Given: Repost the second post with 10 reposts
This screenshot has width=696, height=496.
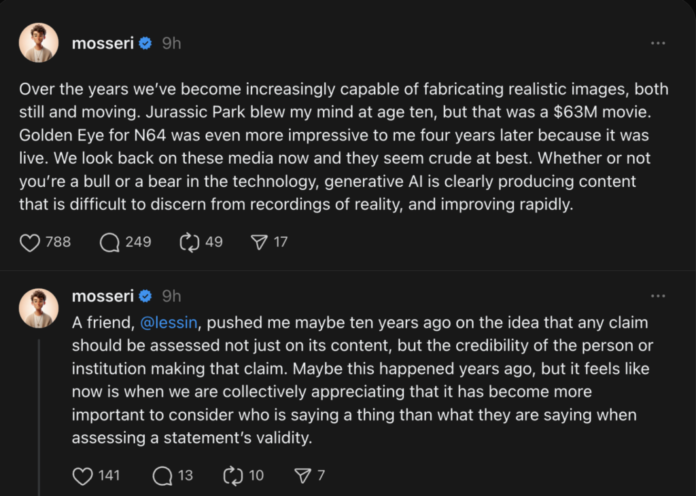Looking at the screenshot, I should (x=232, y=476).
